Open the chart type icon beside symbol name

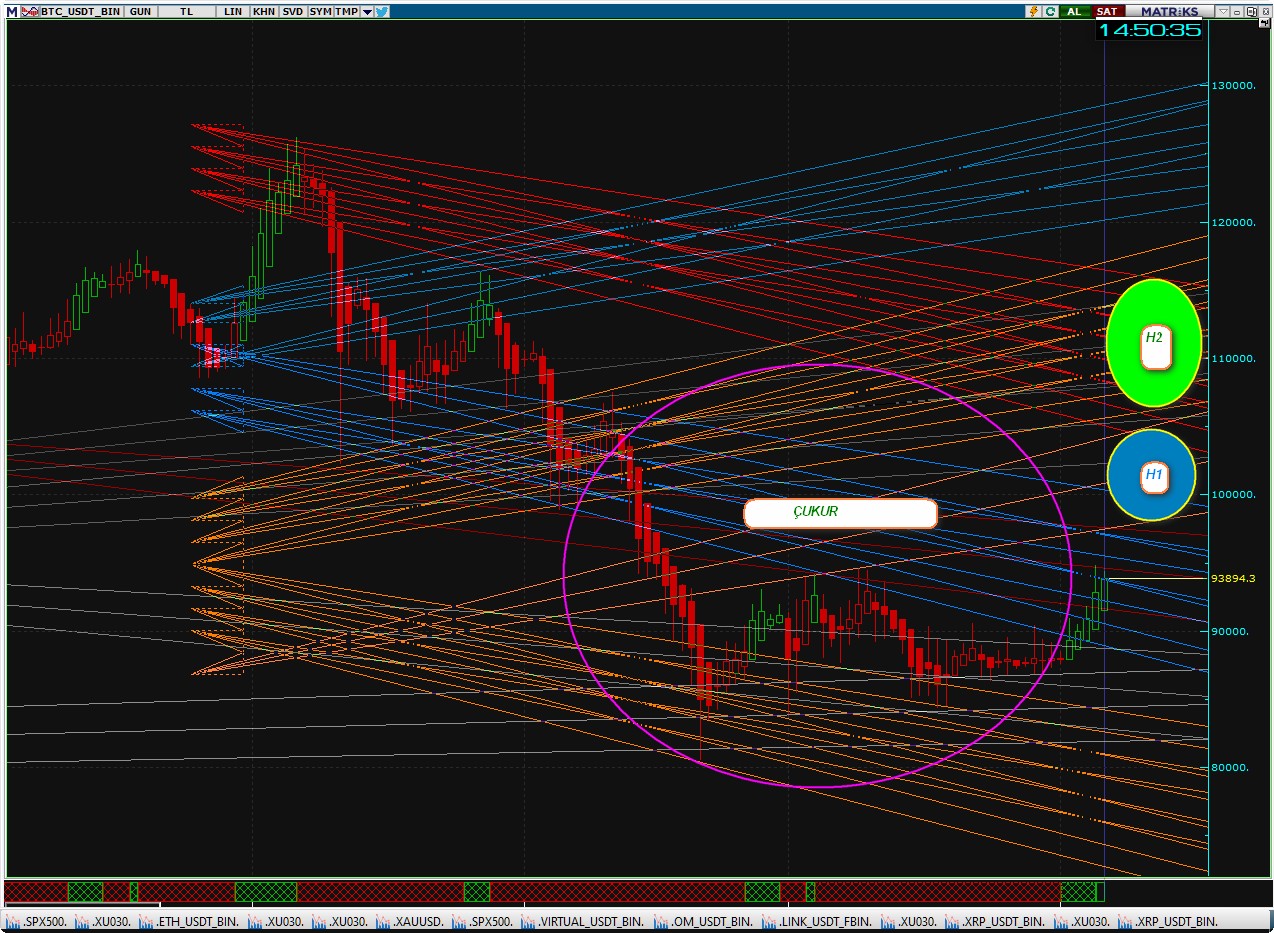pyautogui.click(x=31, y=11)
